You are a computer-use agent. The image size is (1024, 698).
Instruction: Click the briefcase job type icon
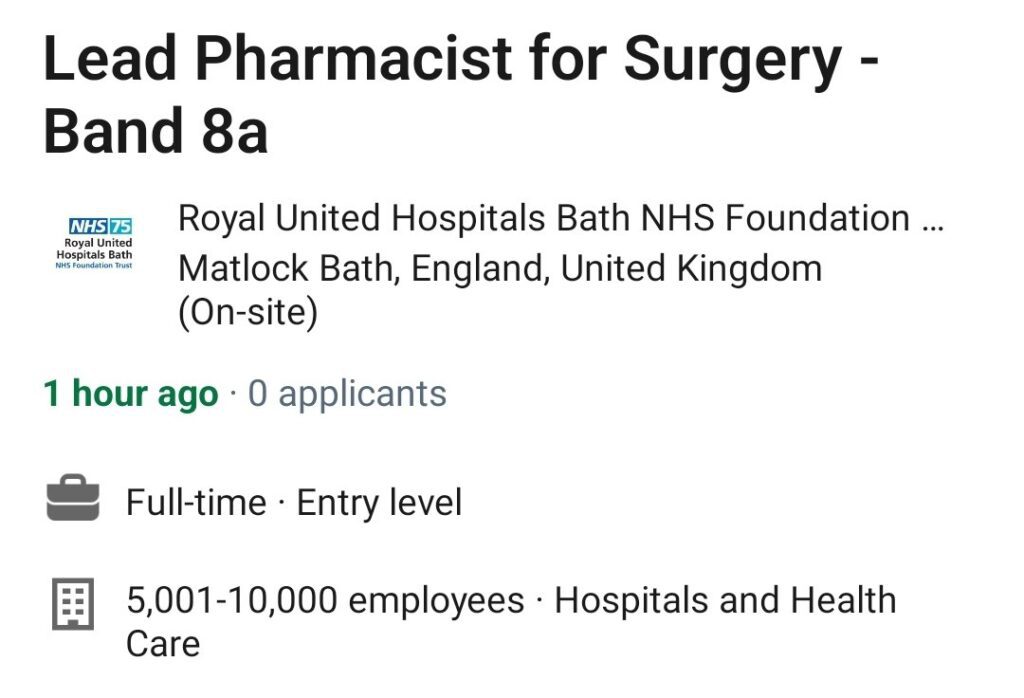[73, 498]
